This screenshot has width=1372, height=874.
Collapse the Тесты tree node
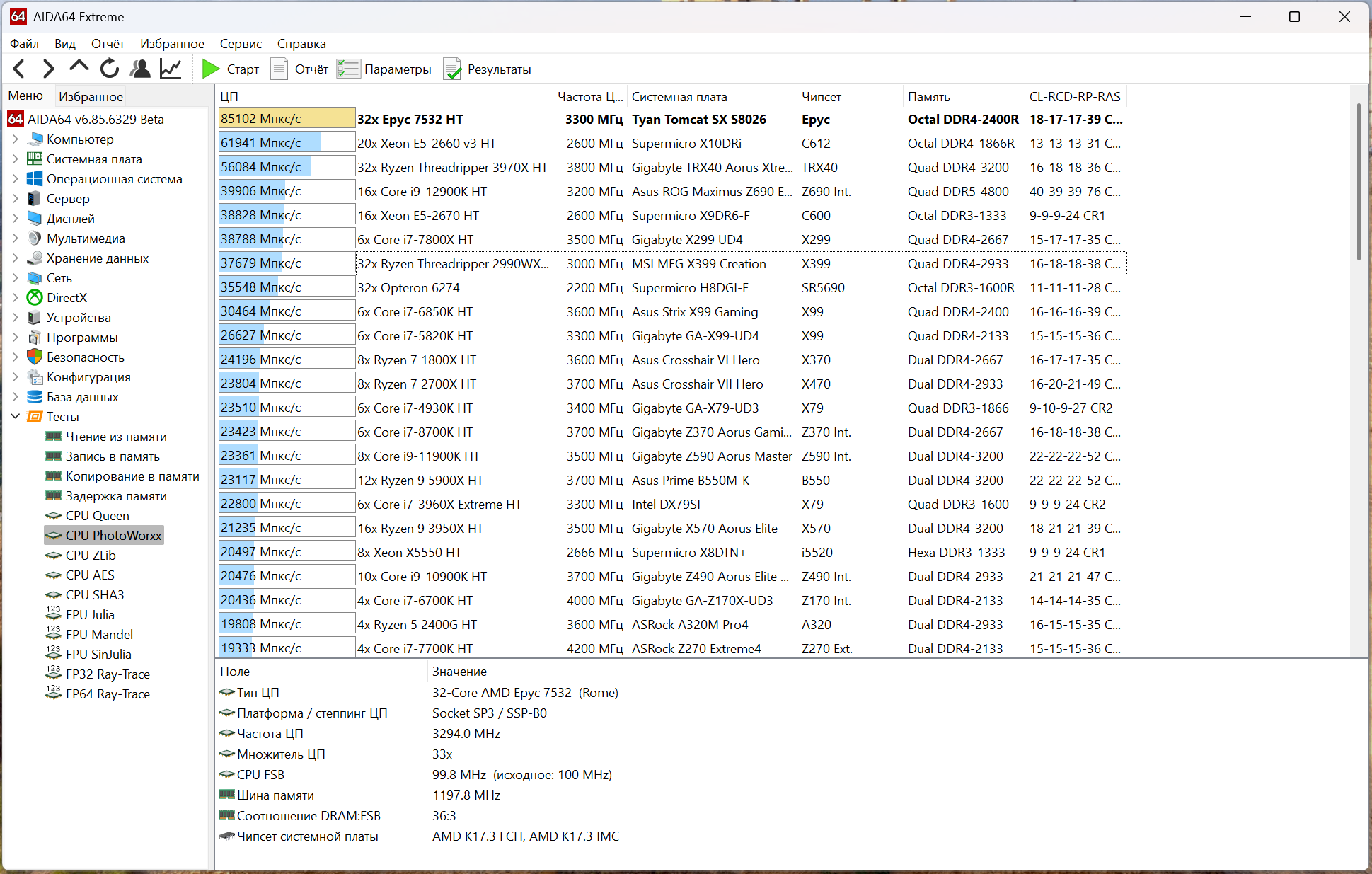pos(16,417)
